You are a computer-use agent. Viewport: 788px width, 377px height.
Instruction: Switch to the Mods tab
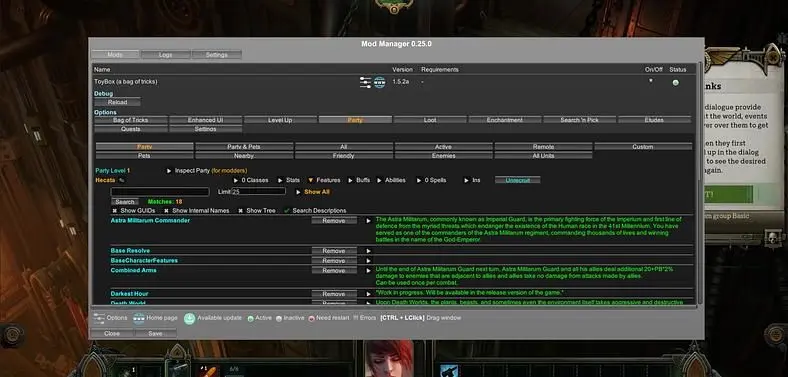(x=115, y=55)
